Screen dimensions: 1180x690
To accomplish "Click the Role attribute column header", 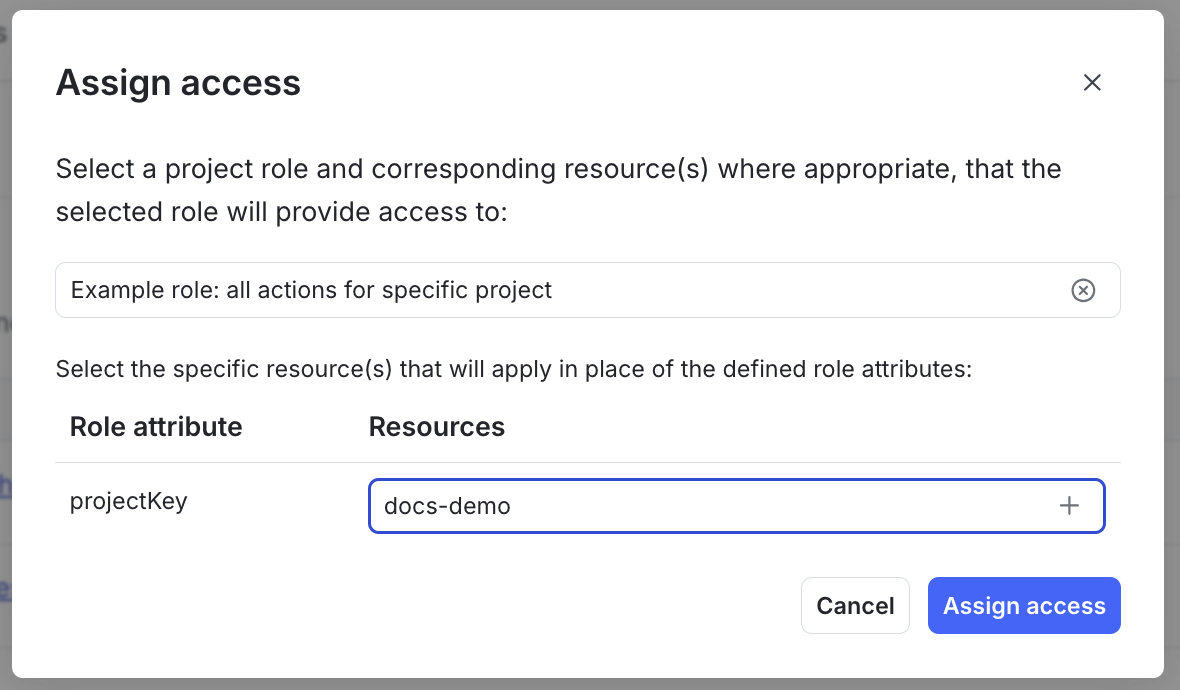I will click(x=156, y=427).
